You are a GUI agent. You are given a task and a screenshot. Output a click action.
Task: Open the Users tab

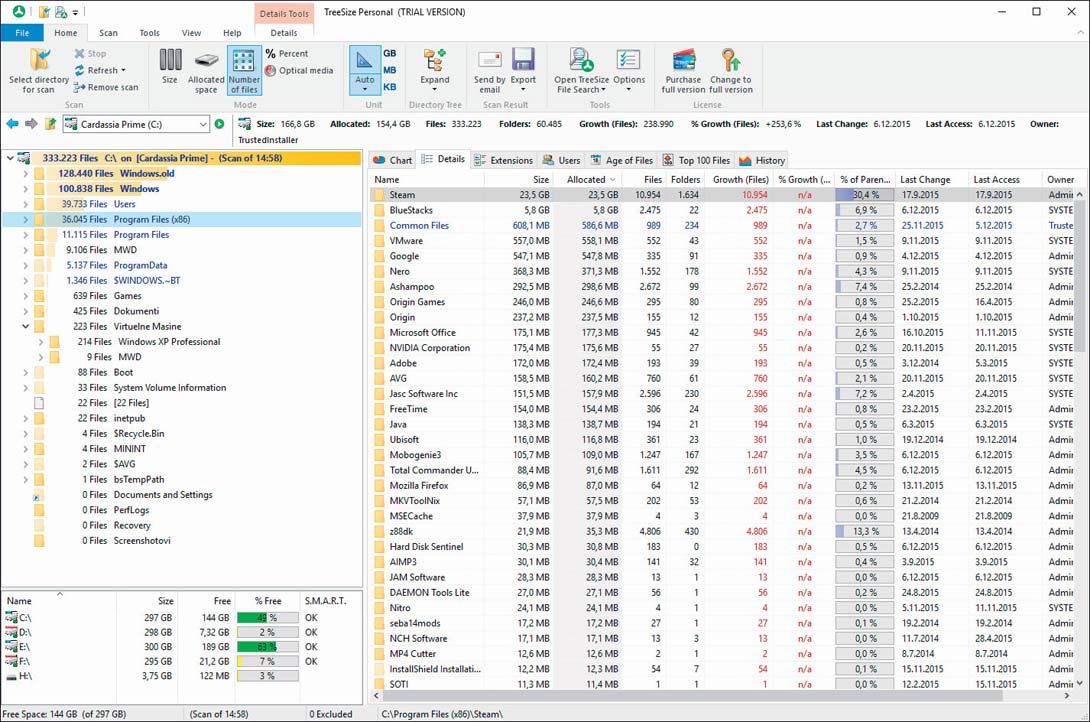point(561,160)
